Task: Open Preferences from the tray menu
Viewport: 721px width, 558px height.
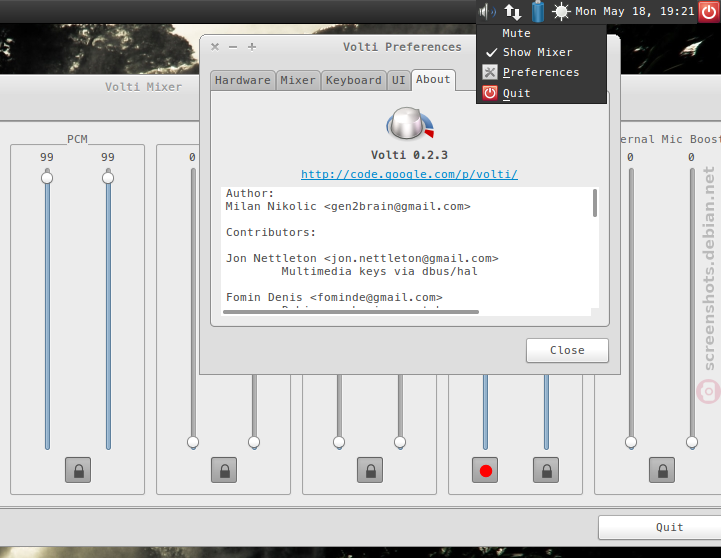Action: (x=541, y=72)
